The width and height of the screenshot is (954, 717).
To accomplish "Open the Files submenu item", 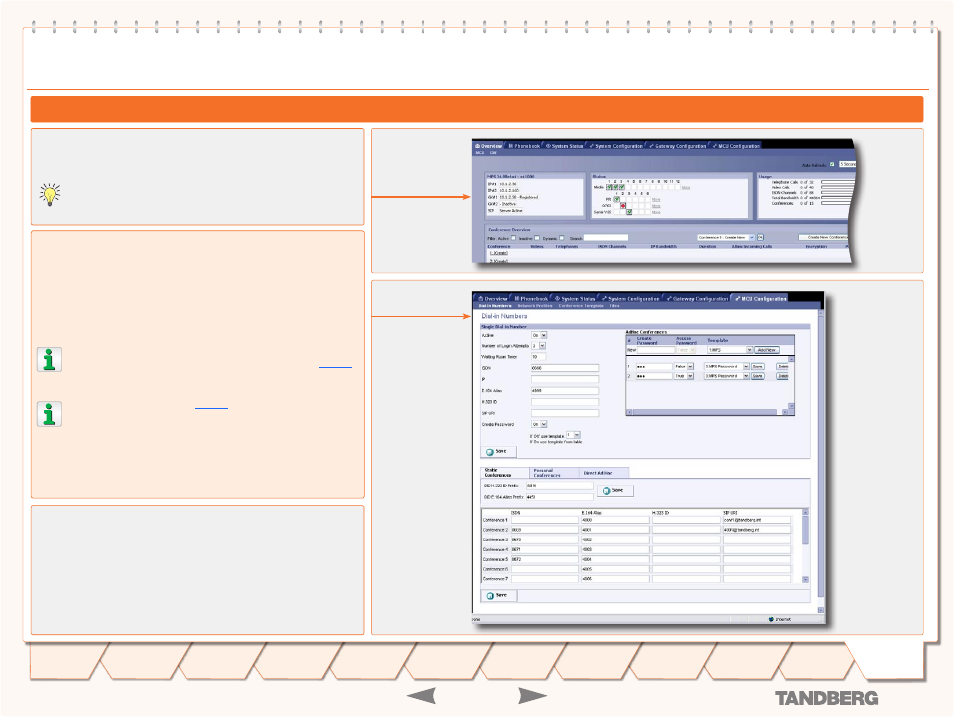I will point(615,306).
